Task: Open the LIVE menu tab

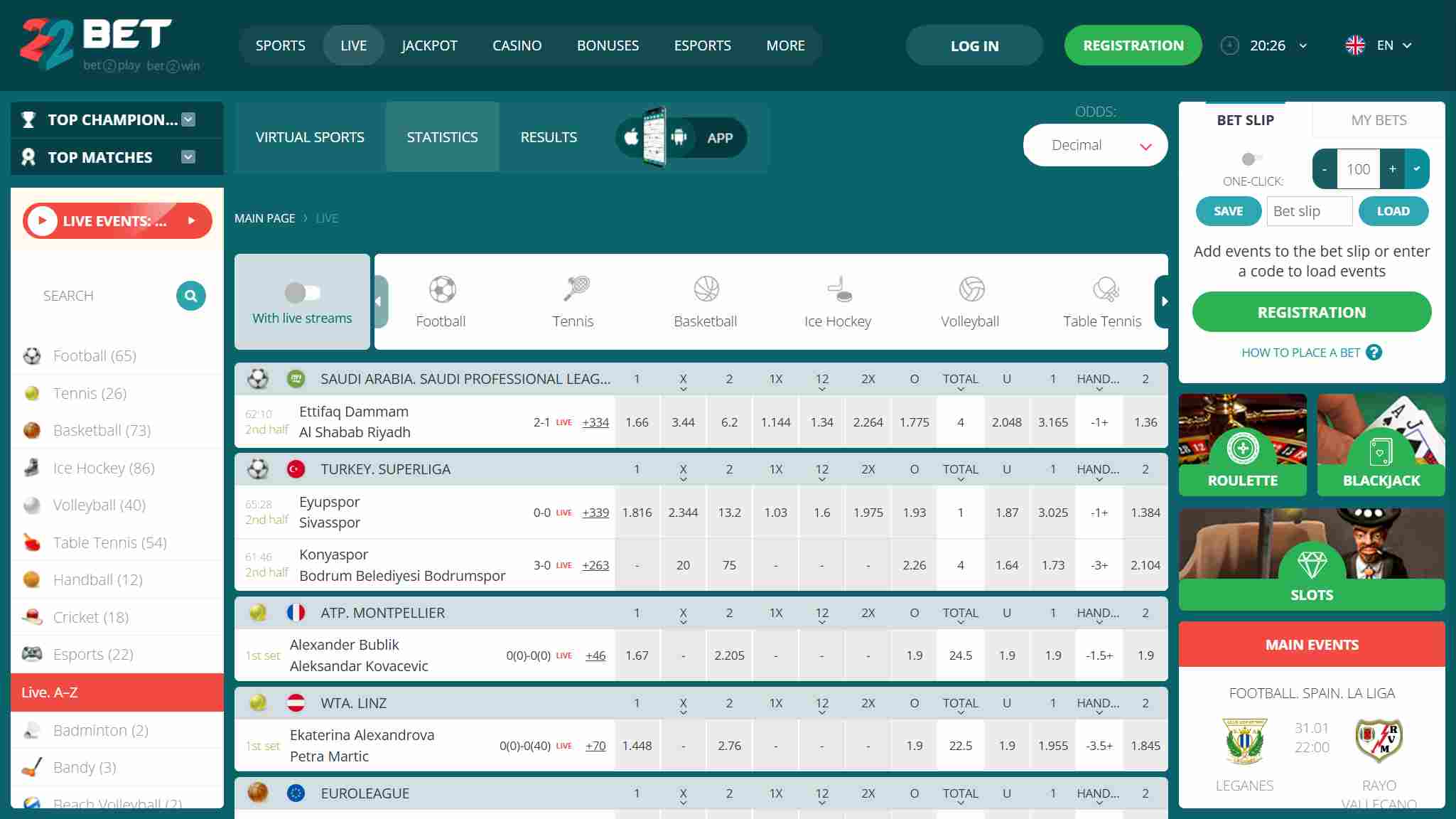Action: click(353, 45)
